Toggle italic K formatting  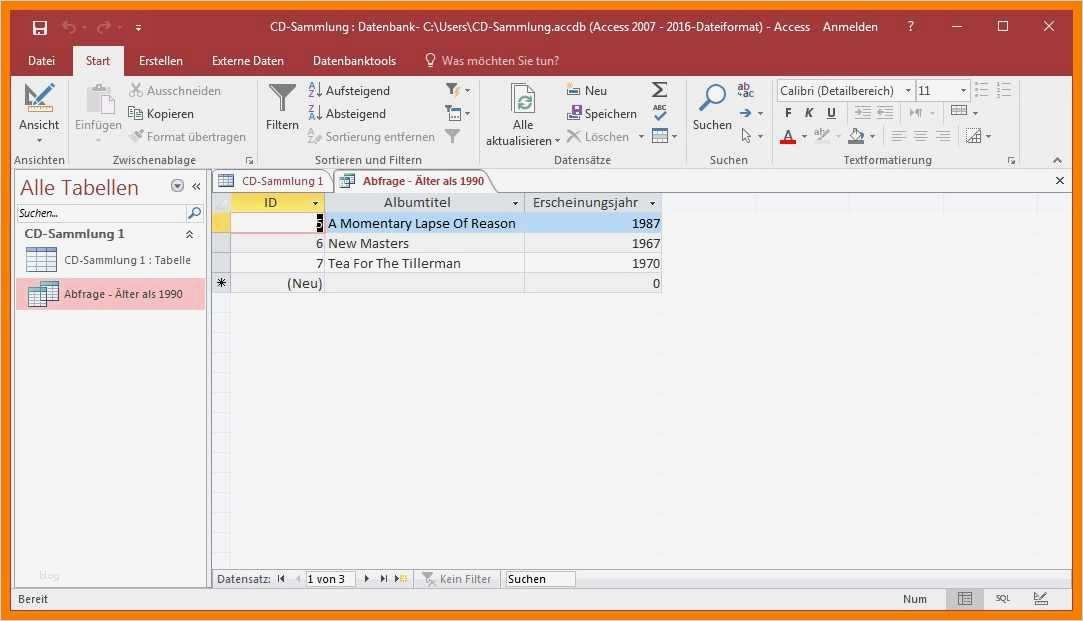tap(809, 113)
